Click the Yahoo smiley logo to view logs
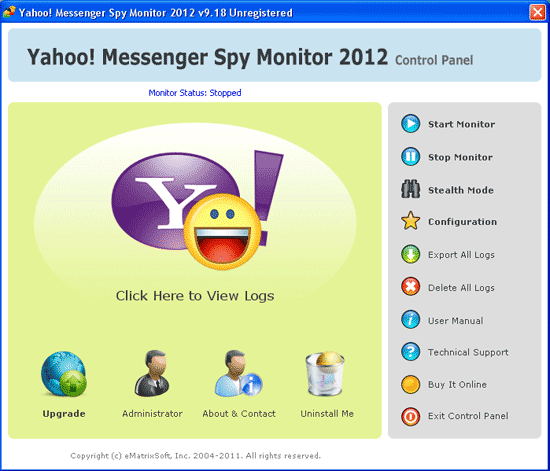550x471 pixels. click(197, 210)
